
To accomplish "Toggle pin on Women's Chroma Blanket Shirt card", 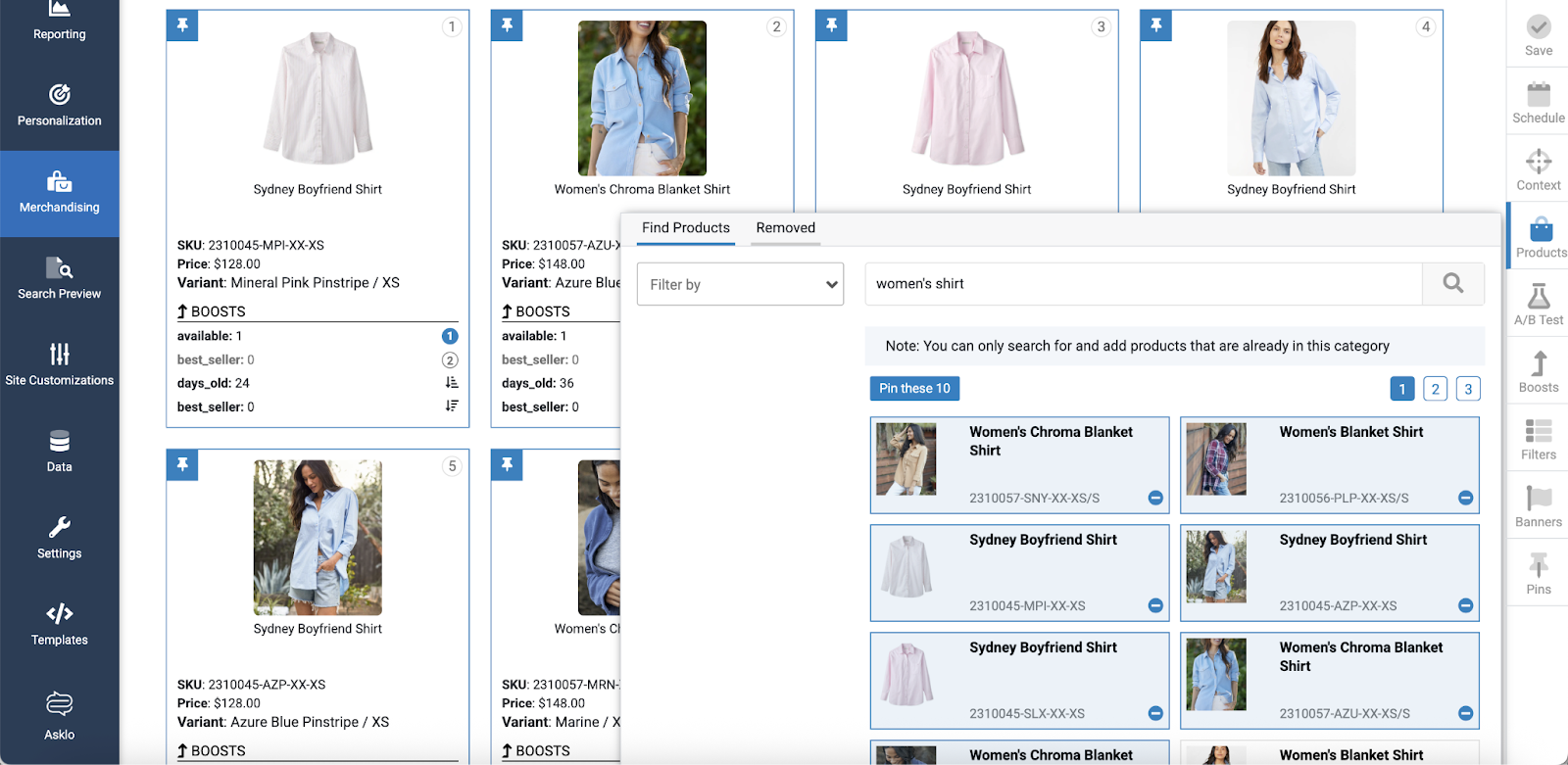I will coord(507,25).
